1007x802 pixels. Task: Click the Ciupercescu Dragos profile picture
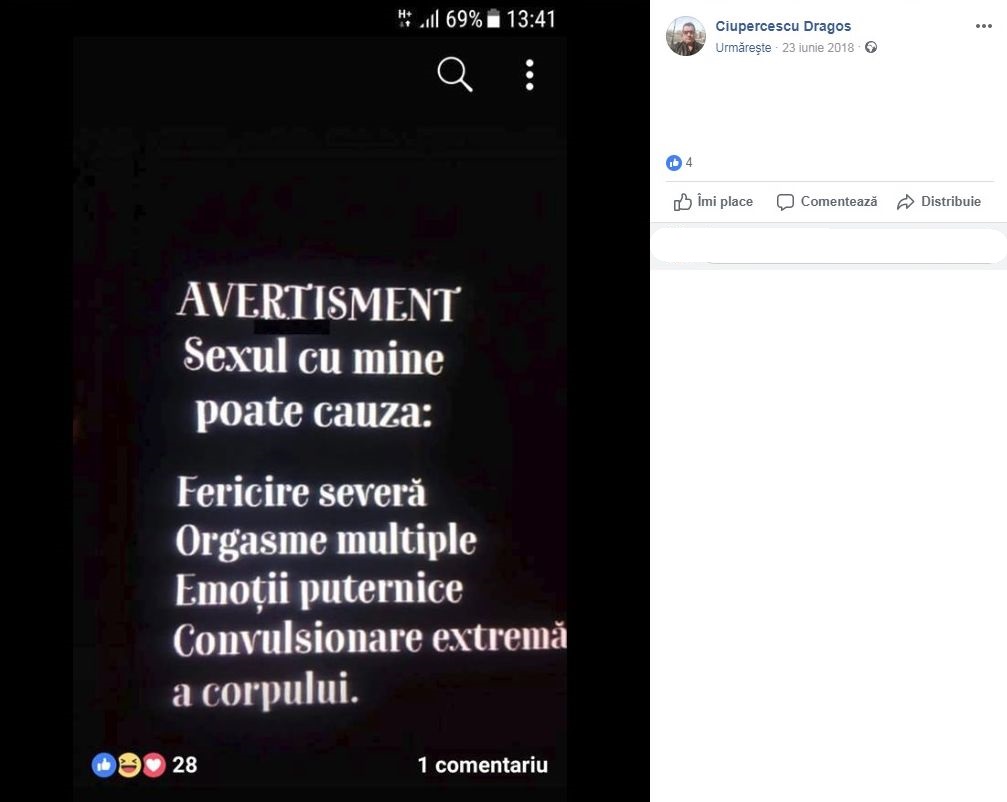pos(686,36)
